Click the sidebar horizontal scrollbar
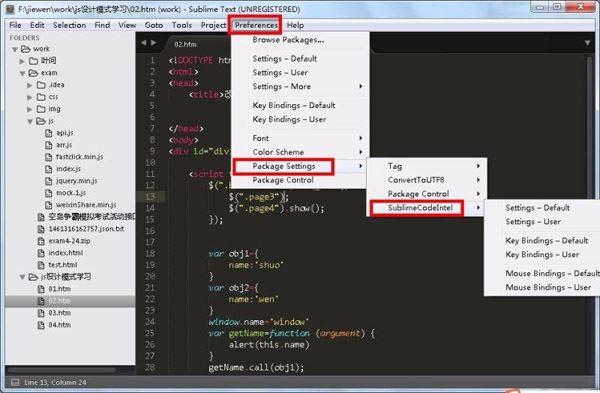This screenshot has width=600, height=393. coord(61,370)
